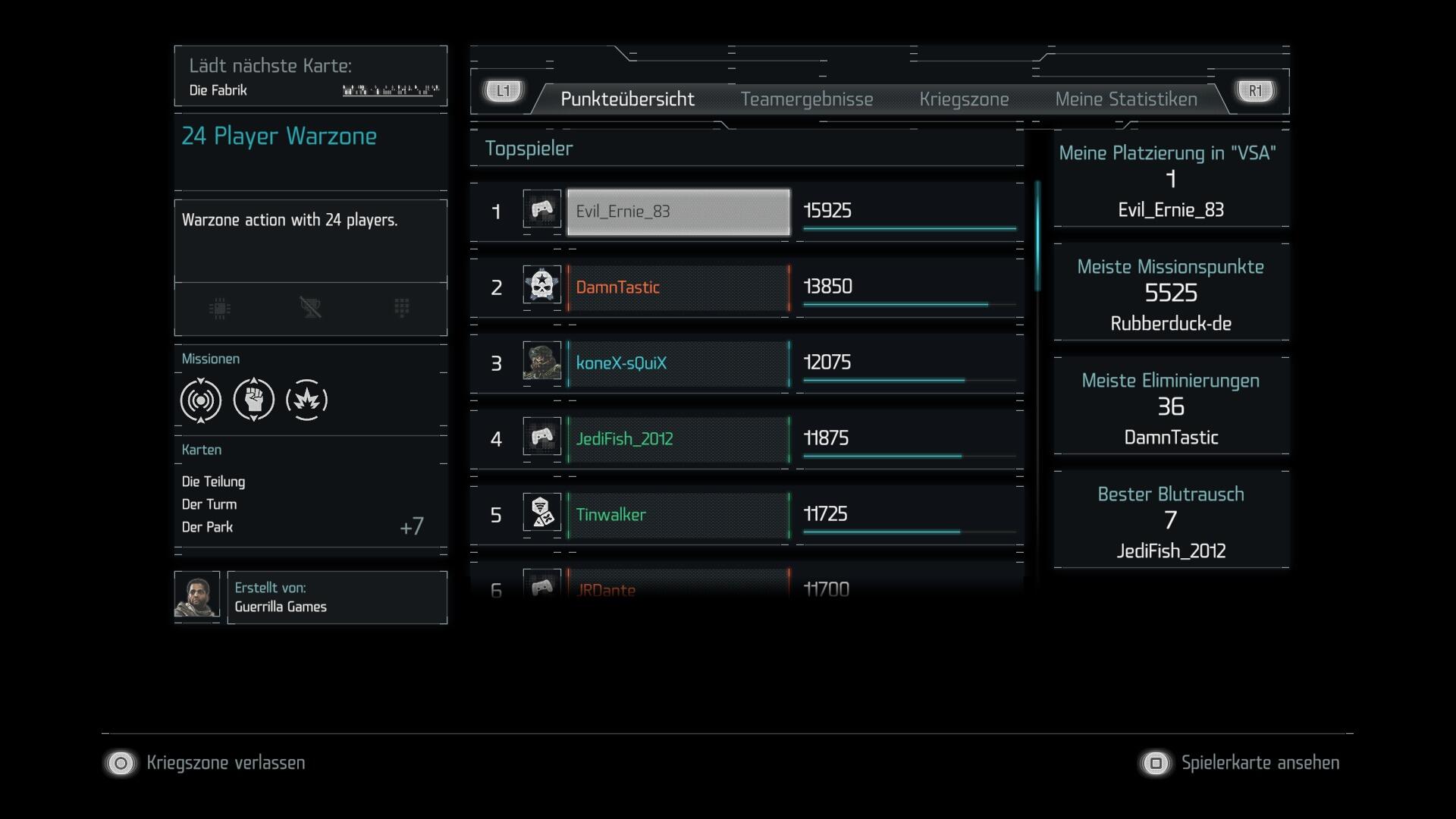The image size is (1456, 819).
Task: Select the Punkteübersicht tab
Action: (x=627, y=99)
